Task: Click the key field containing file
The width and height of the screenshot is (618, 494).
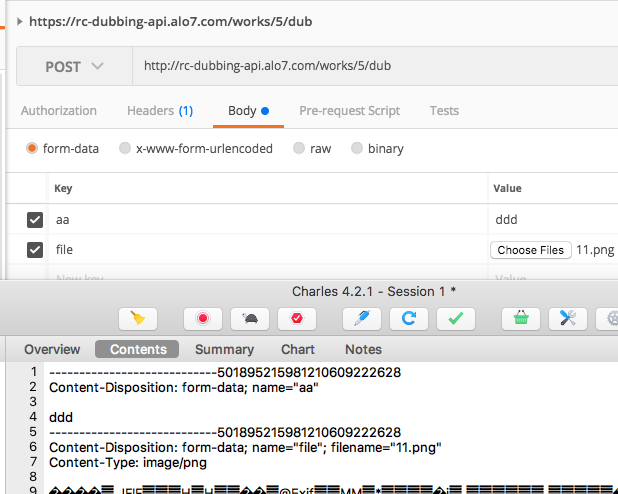Action: click(x=268, y=250)
